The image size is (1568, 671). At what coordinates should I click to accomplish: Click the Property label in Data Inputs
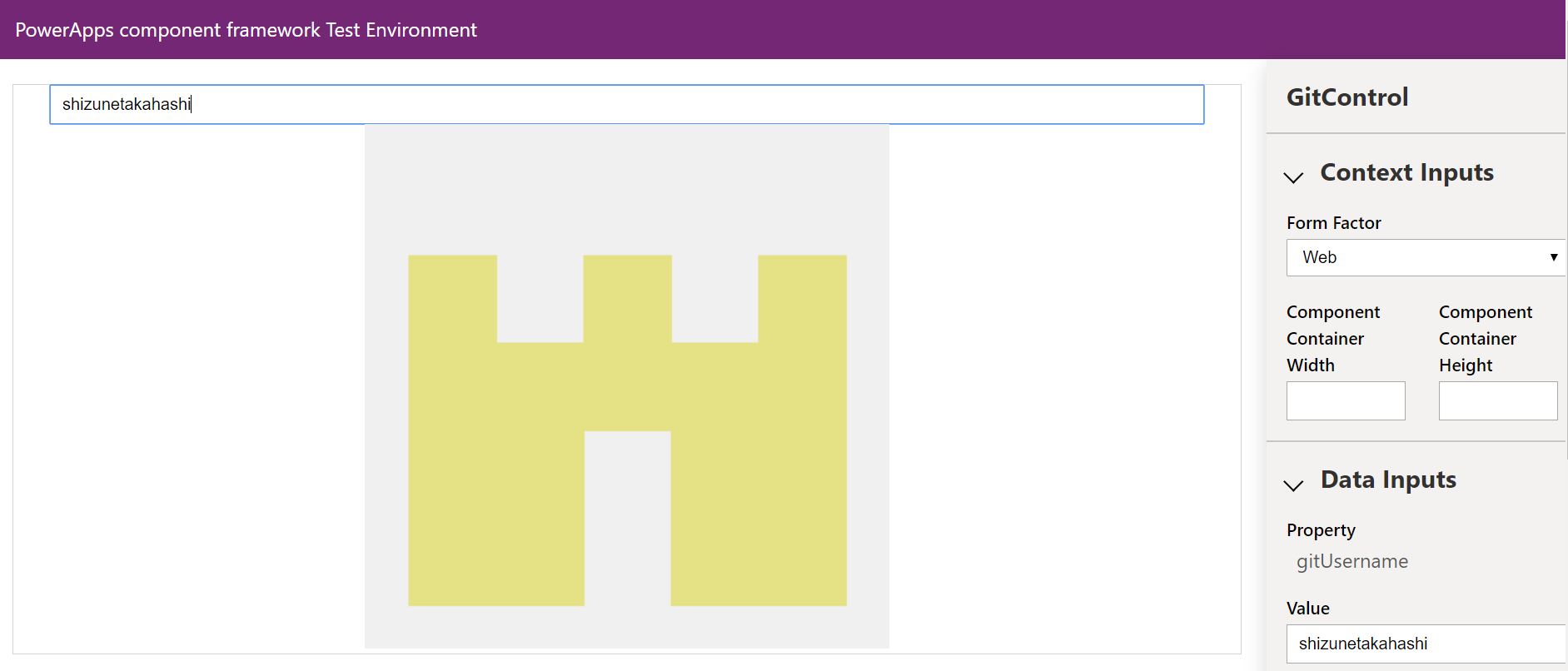(1321, 530)
